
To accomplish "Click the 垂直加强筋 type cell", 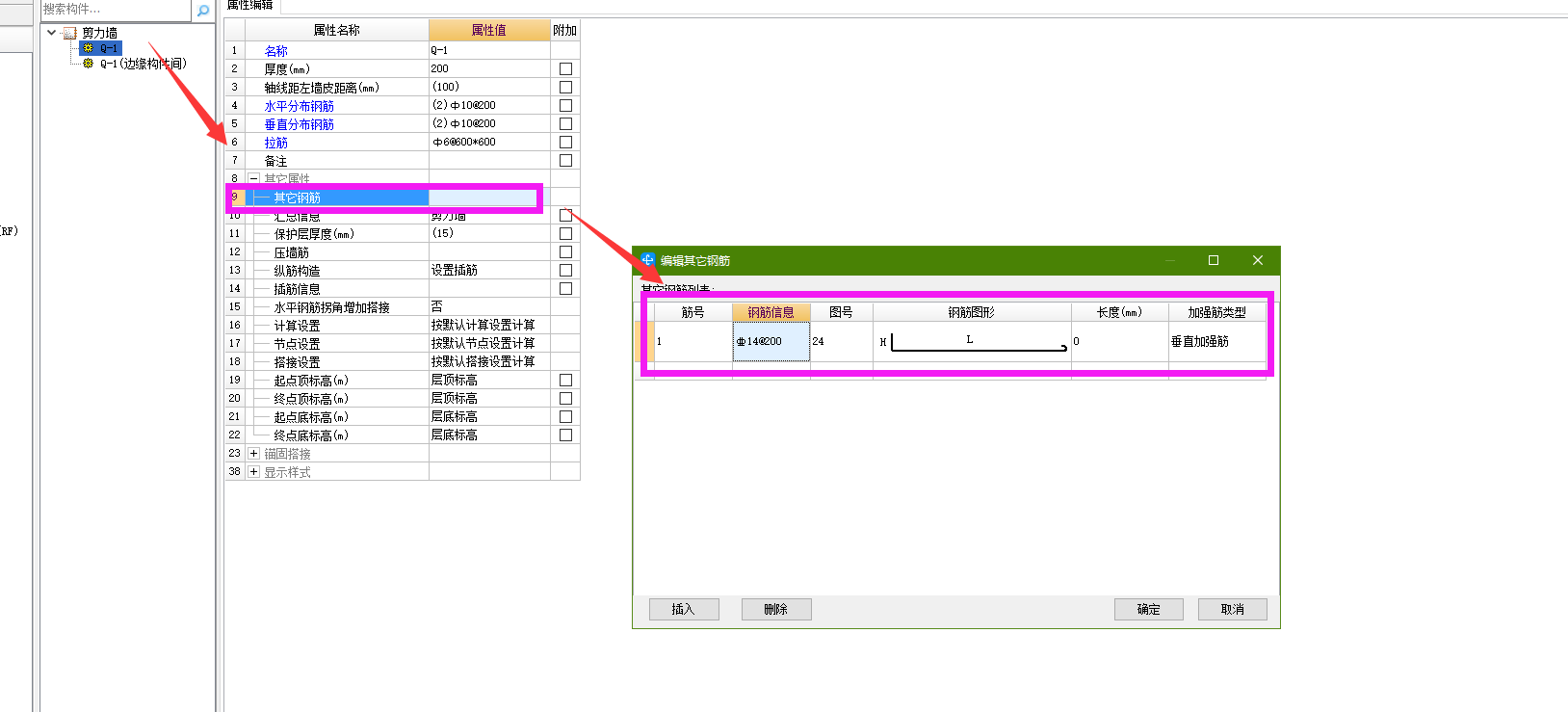I will point(1217,342).
